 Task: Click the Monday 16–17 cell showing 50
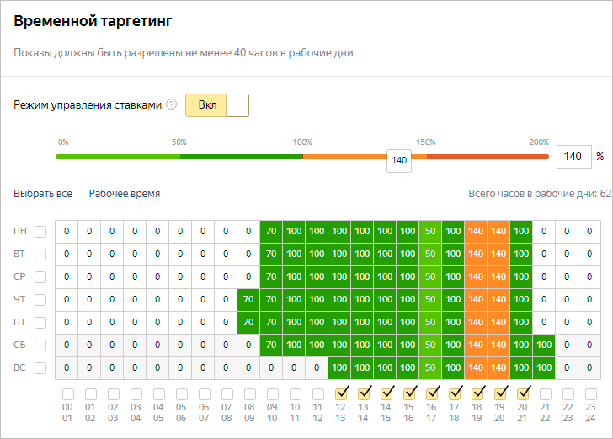430,232
